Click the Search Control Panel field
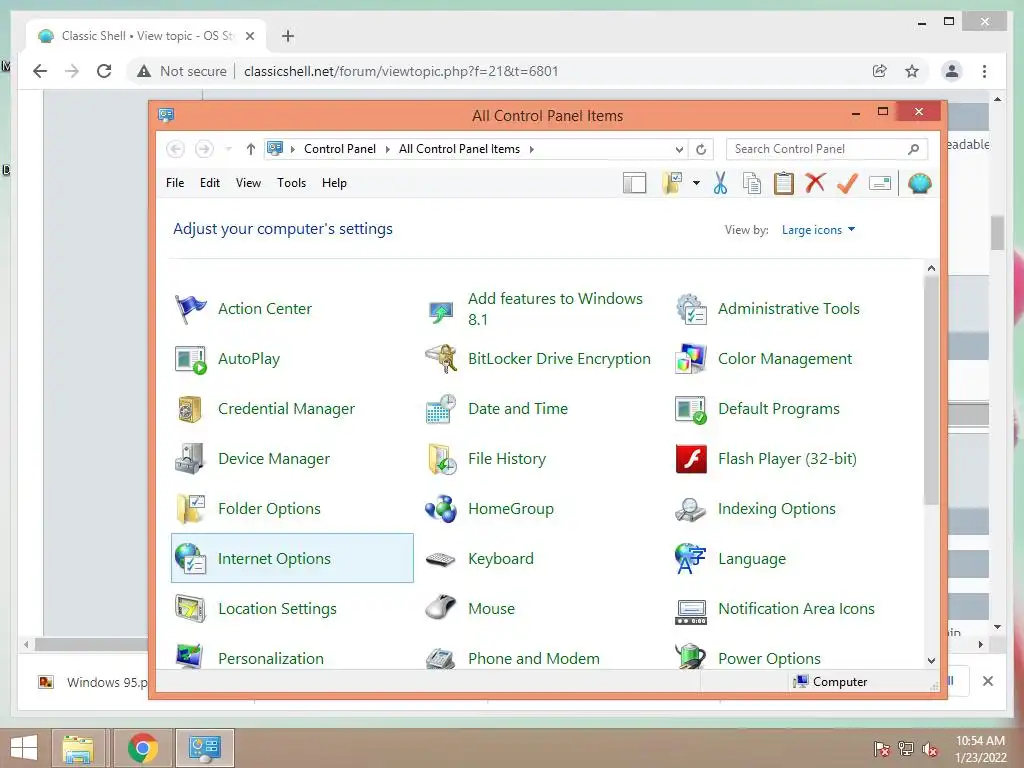This screenshot has height=768, width=1024. (x=827, y=150)
